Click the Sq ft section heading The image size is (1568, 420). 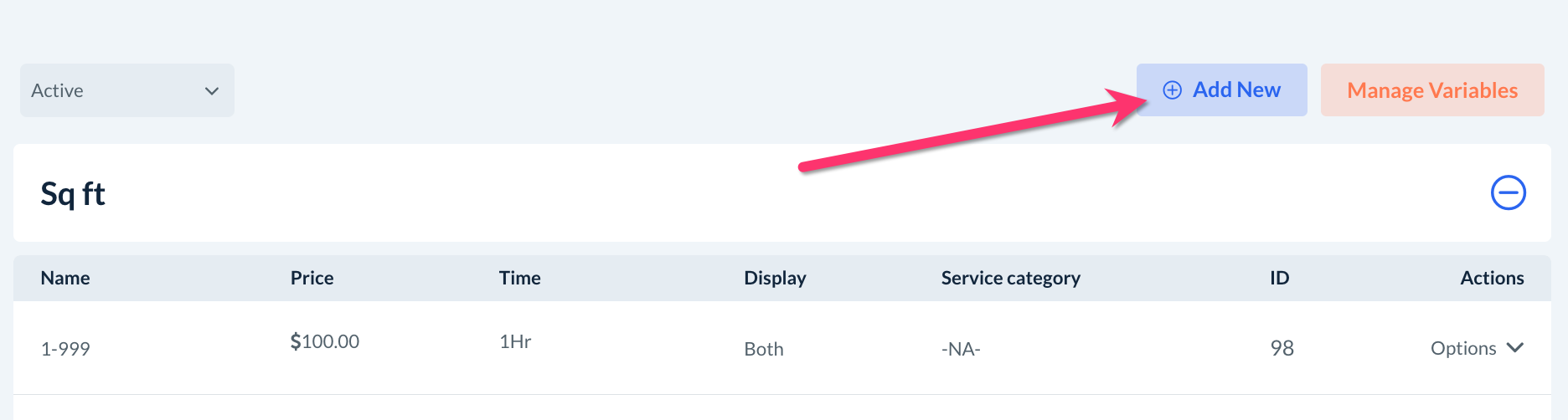click(x=73, y=194)
